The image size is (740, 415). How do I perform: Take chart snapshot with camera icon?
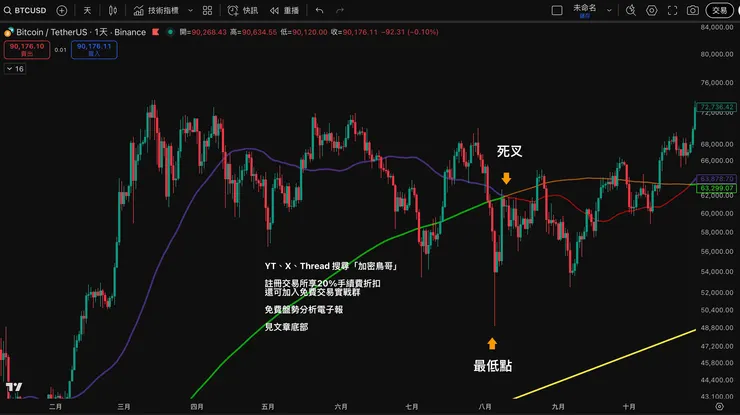[692, 10]
